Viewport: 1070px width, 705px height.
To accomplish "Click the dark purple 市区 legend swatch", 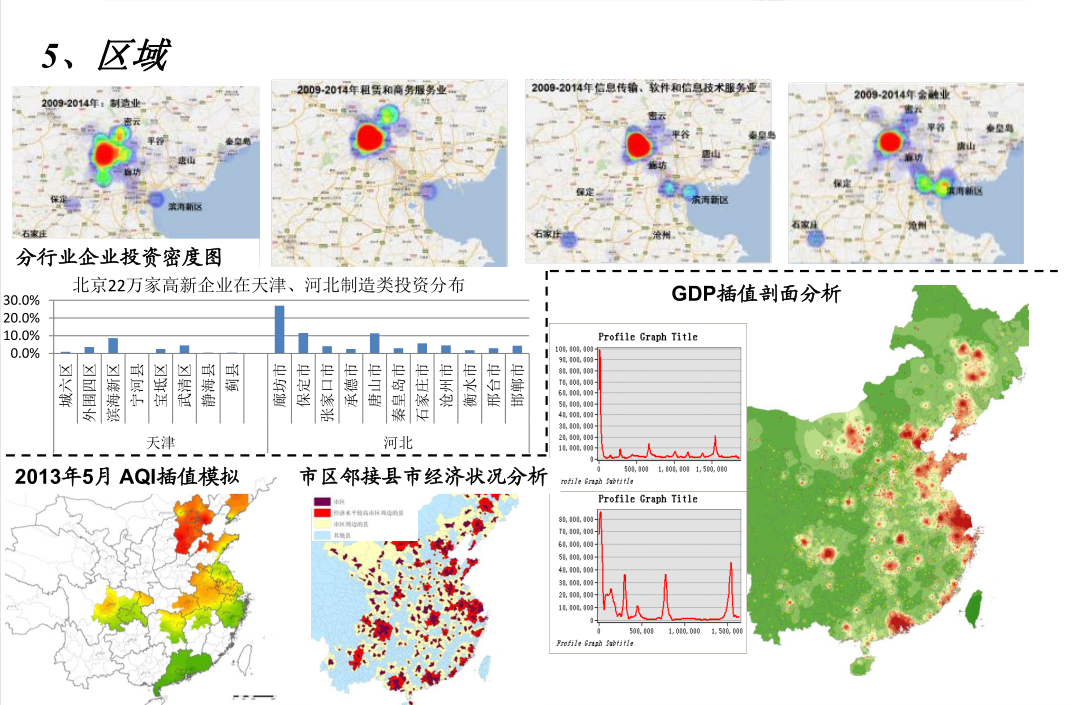I will click(322, 501).
